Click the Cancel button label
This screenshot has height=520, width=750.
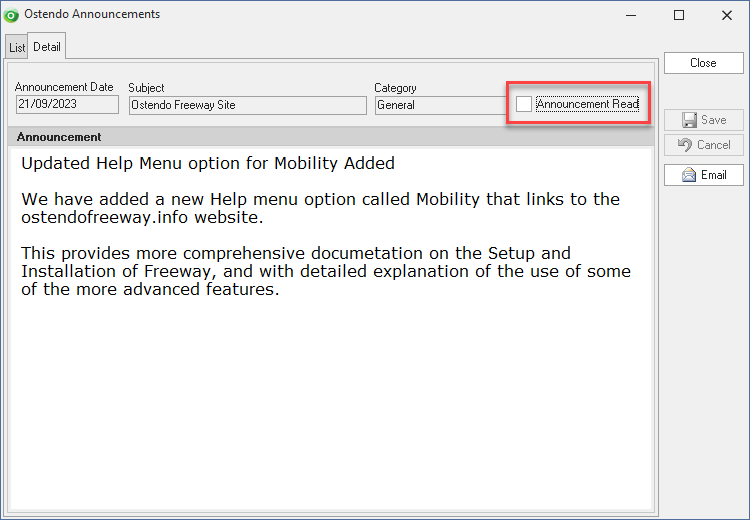point(714,145)
